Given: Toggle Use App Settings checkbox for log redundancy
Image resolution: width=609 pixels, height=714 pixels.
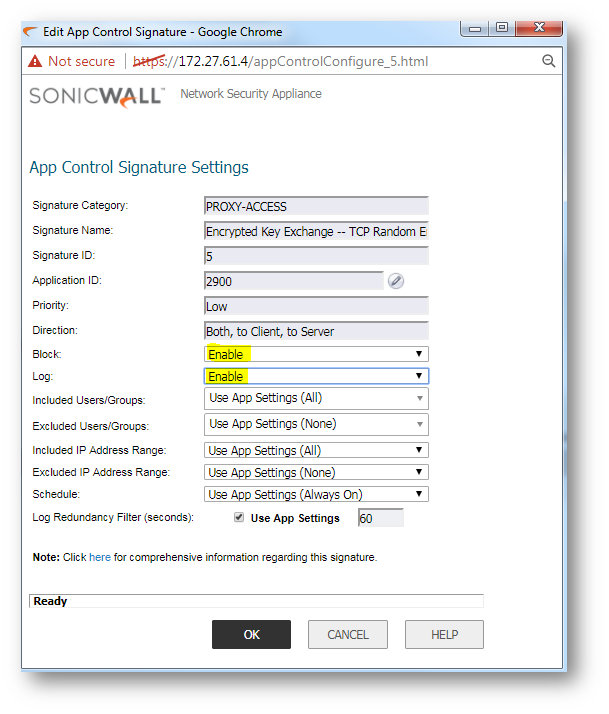Looking at the screenshot, I should (239, 517).
